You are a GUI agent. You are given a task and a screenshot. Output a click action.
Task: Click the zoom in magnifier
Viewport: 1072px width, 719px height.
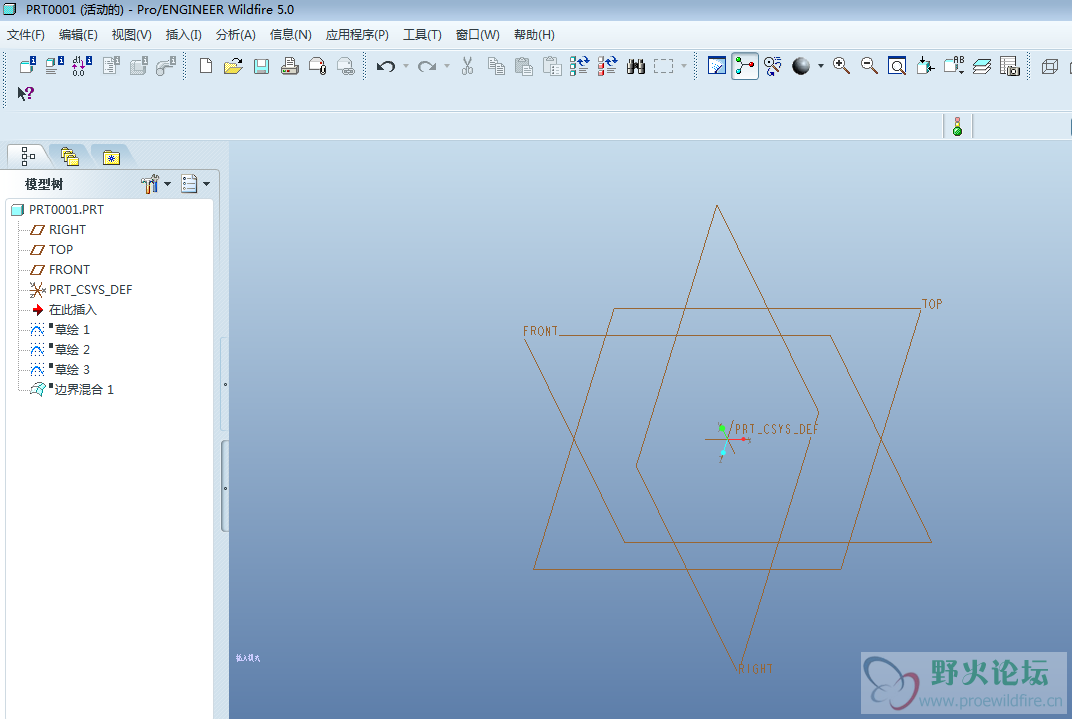click(x=842, y=66)
